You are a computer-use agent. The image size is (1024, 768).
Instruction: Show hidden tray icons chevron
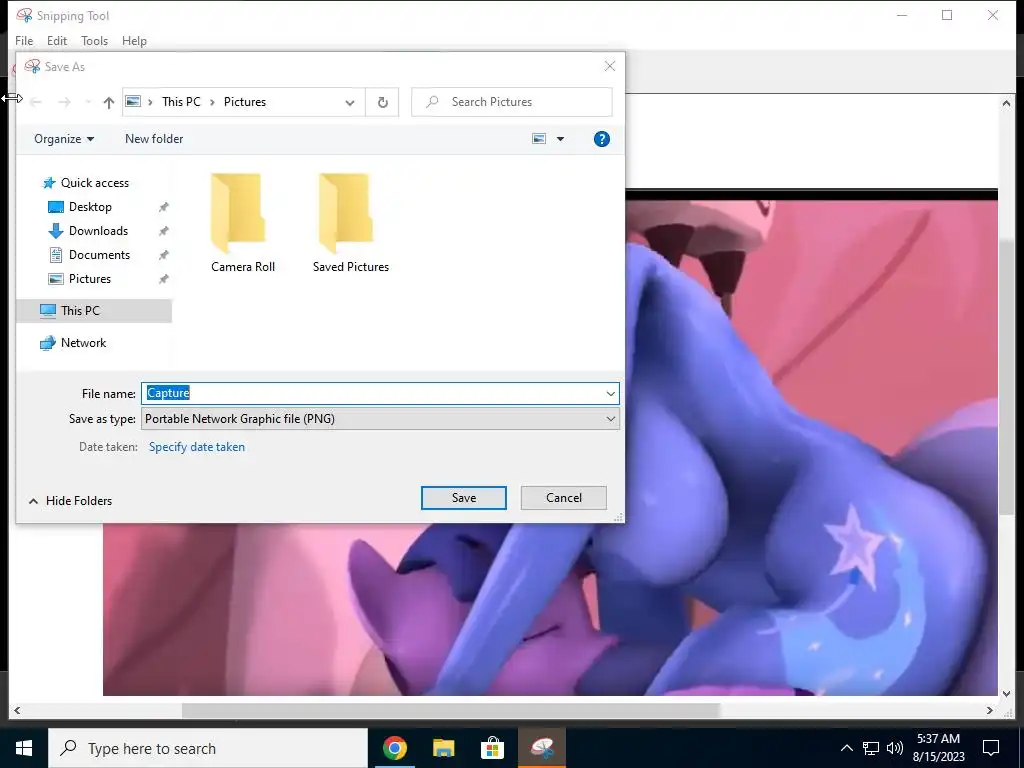[846, 748]
